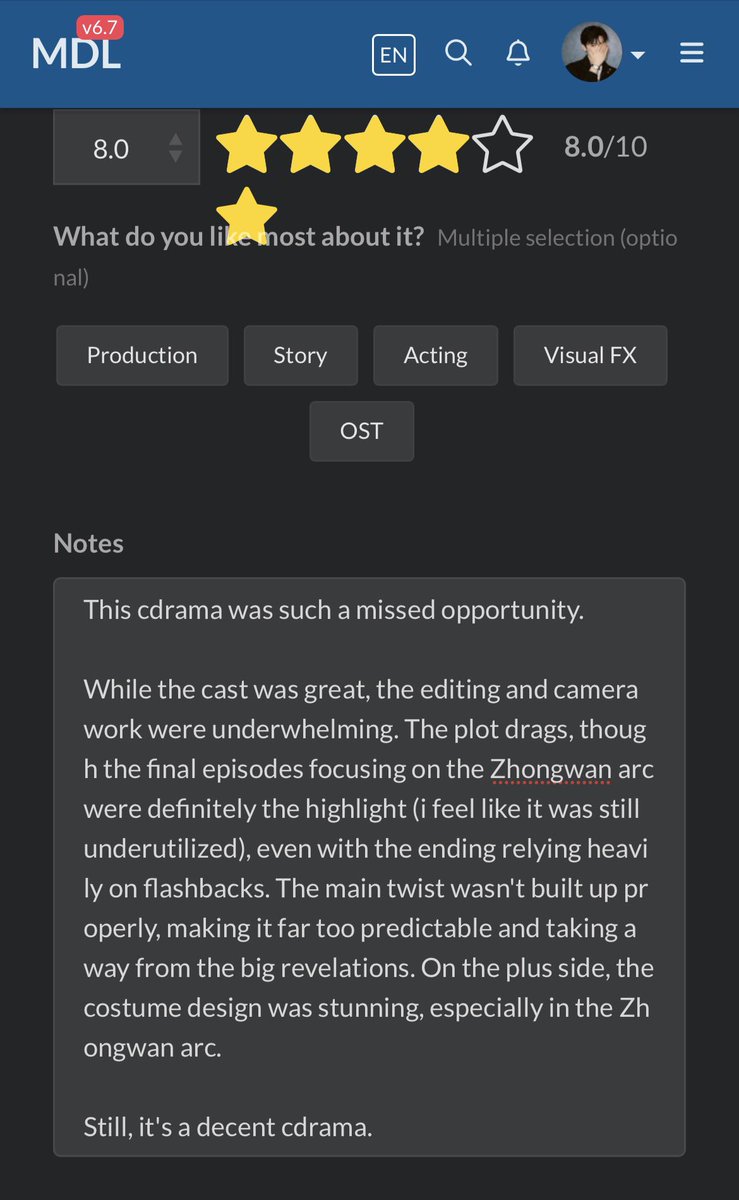Expand the profile avatar dropdown arrow
This screenshot has width=739, height=1200.
coord(638,55)
